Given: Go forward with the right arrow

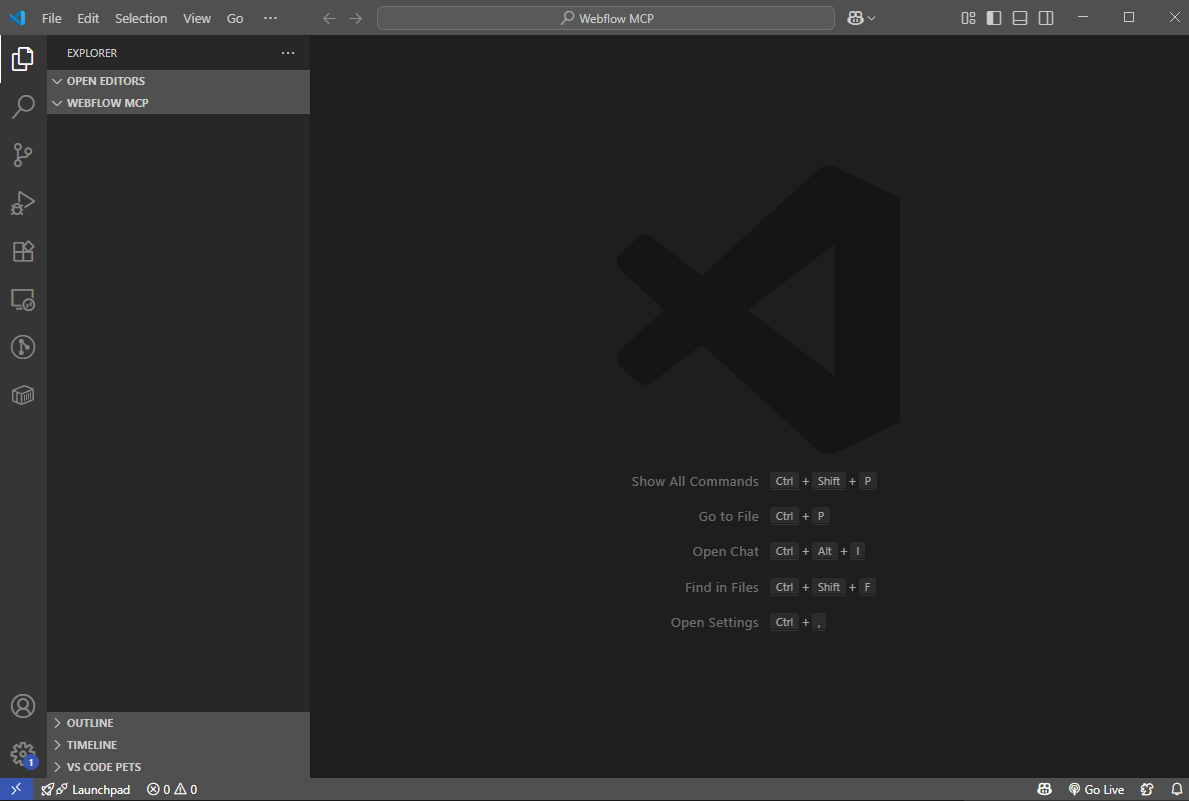Looking at the screenshot, I should (356, 18).
